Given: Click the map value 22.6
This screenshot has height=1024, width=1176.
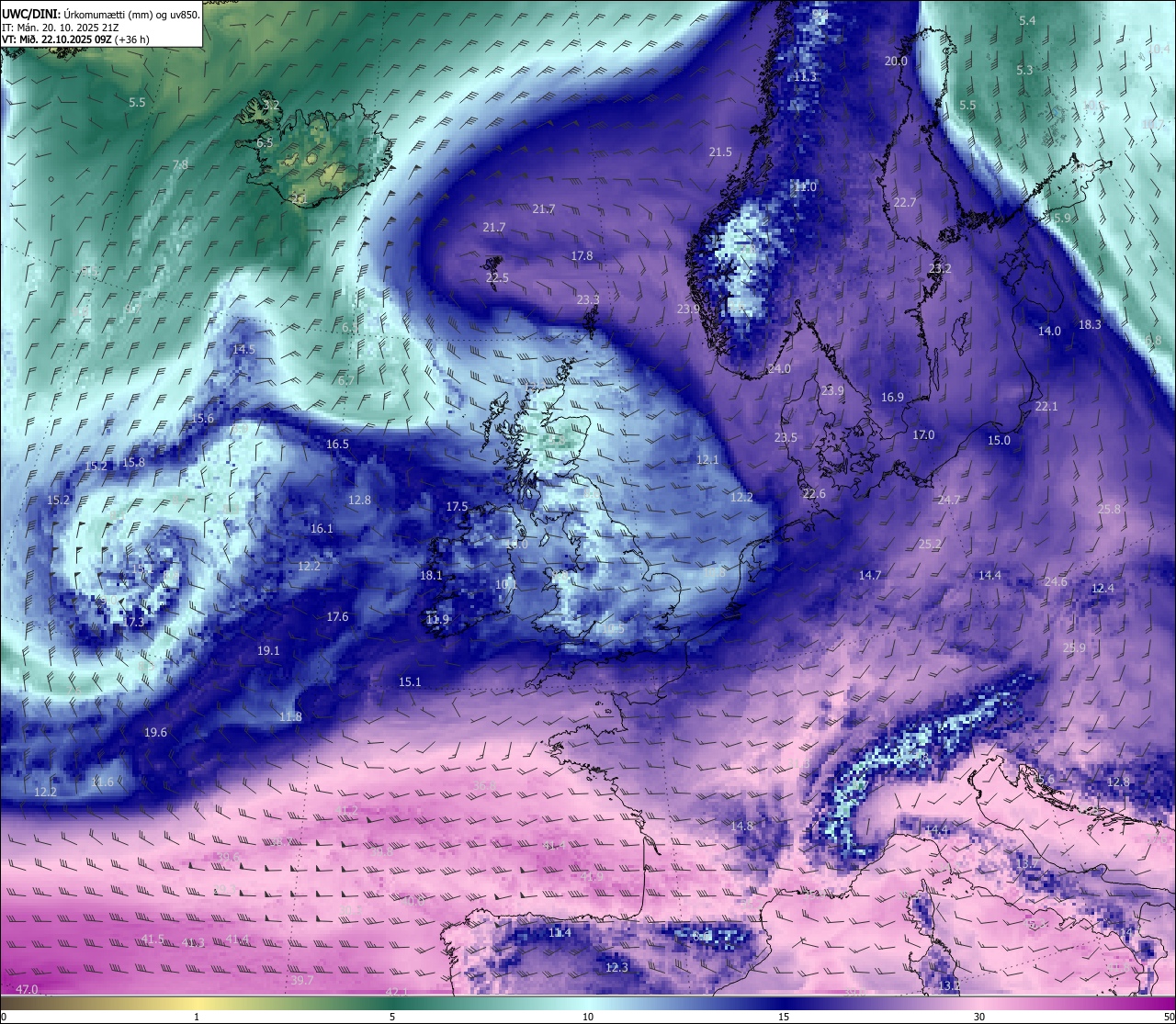Looking at the screenshot, I should click(814, 494).
